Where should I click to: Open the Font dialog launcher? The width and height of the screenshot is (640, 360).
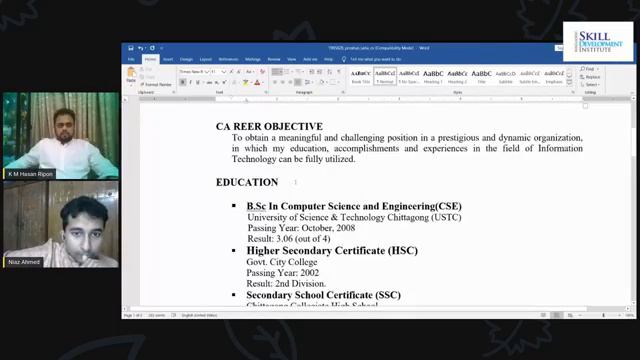click(266, 93)
